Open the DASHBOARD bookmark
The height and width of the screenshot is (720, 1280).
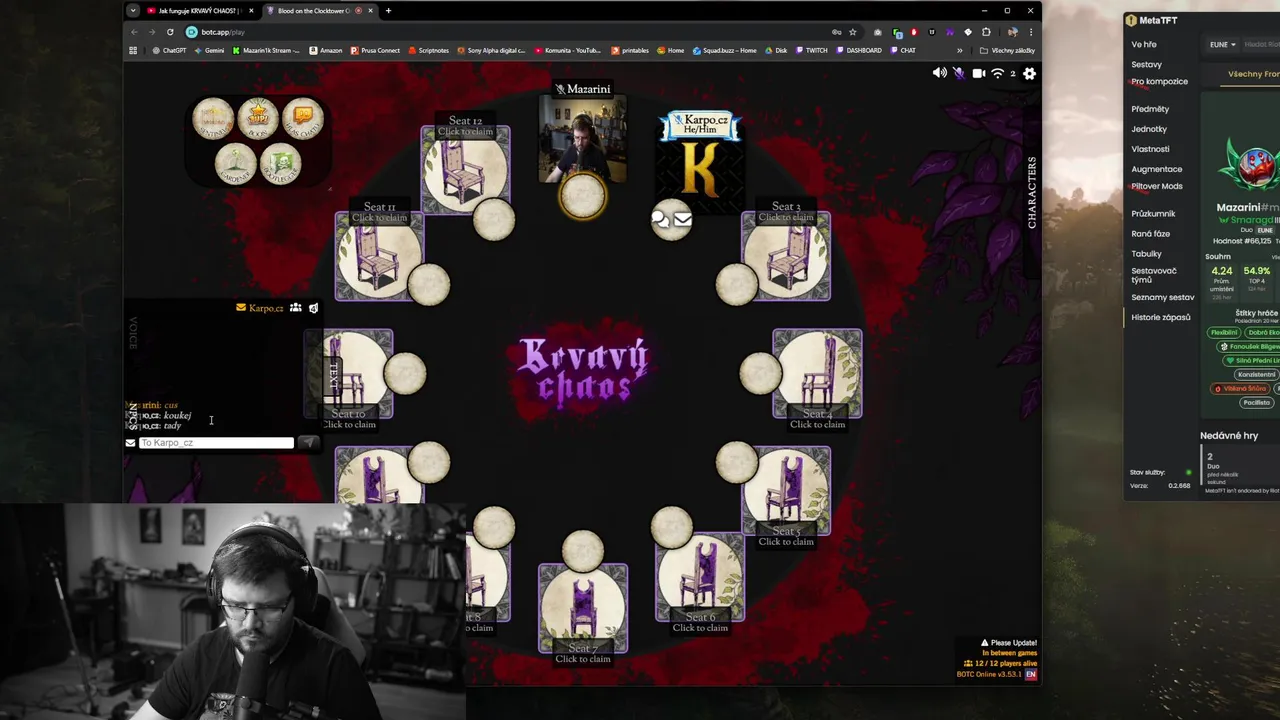858,50
